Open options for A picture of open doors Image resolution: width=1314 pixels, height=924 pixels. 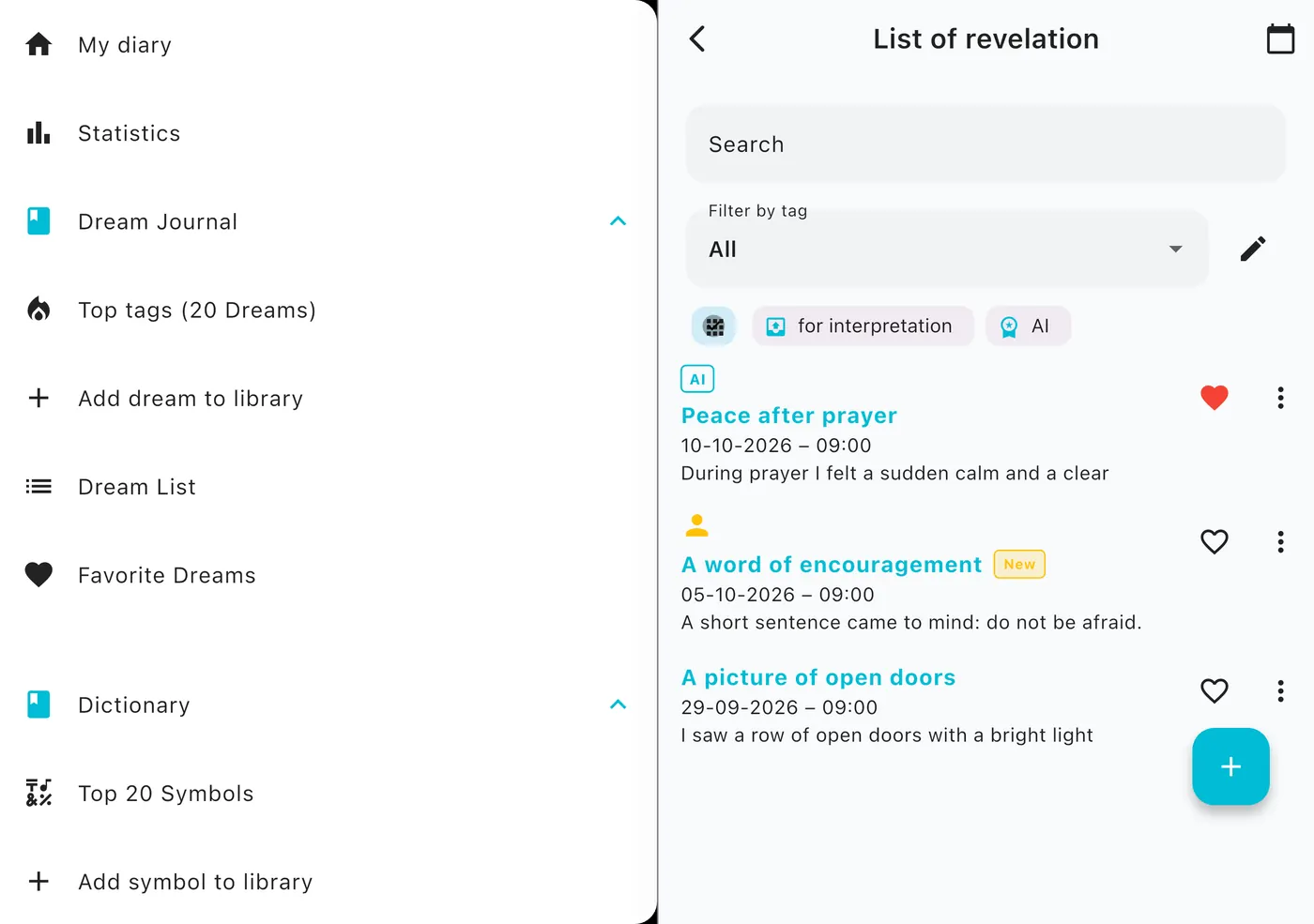[1280, 691]
